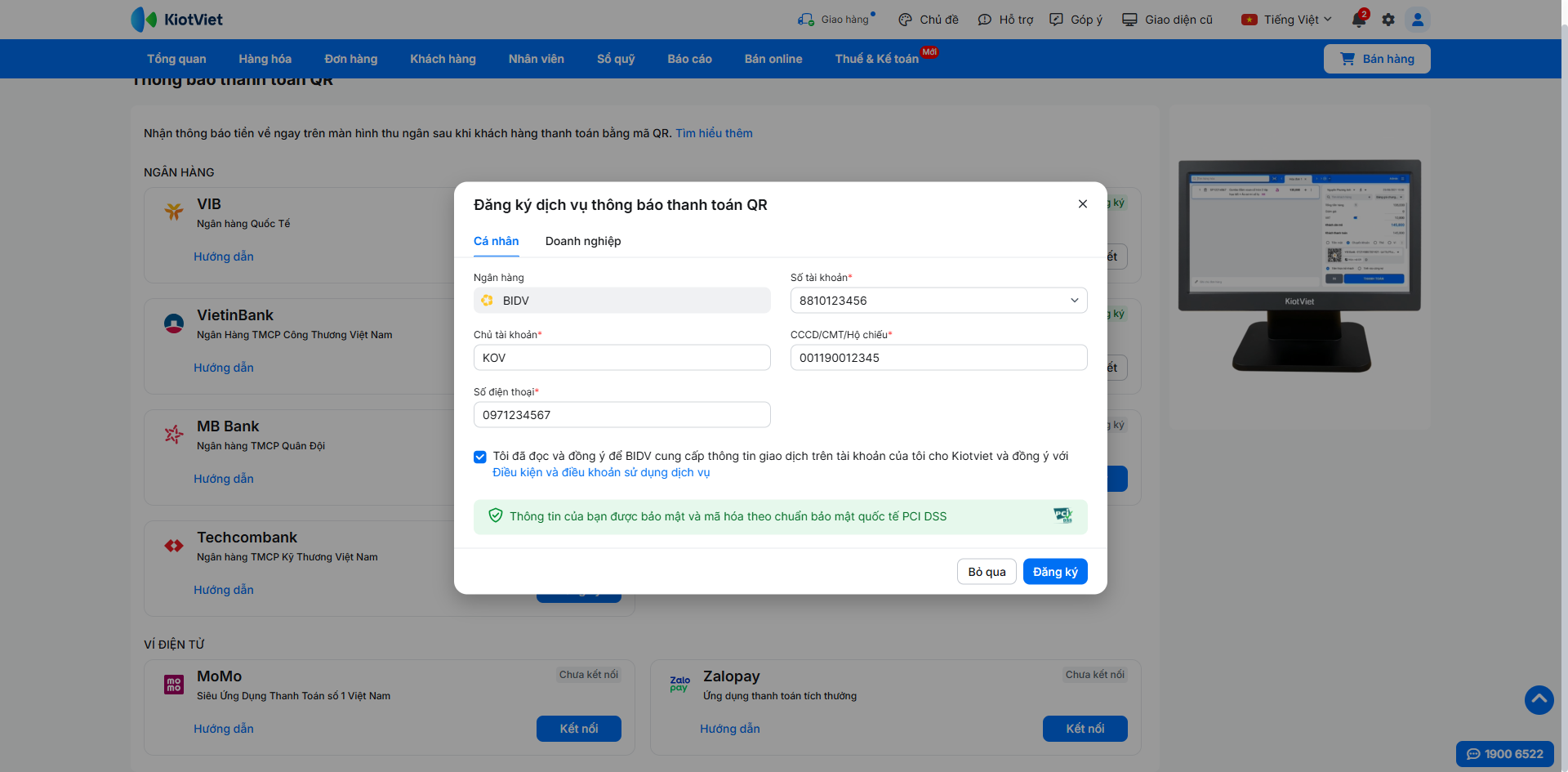
Task: Focus the Chủ tài khoản field
Action: [622, 358]
